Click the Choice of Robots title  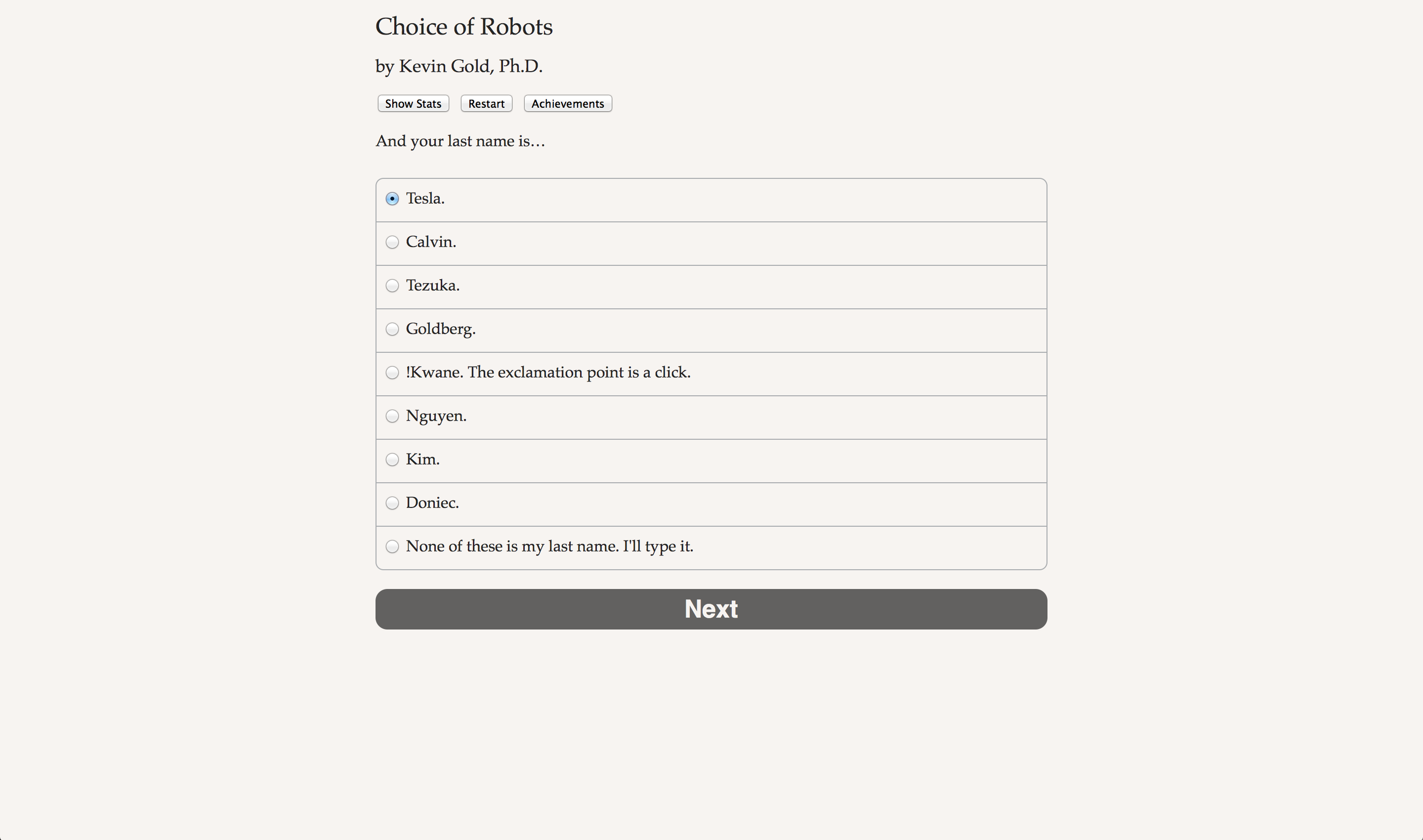[463, 27]
